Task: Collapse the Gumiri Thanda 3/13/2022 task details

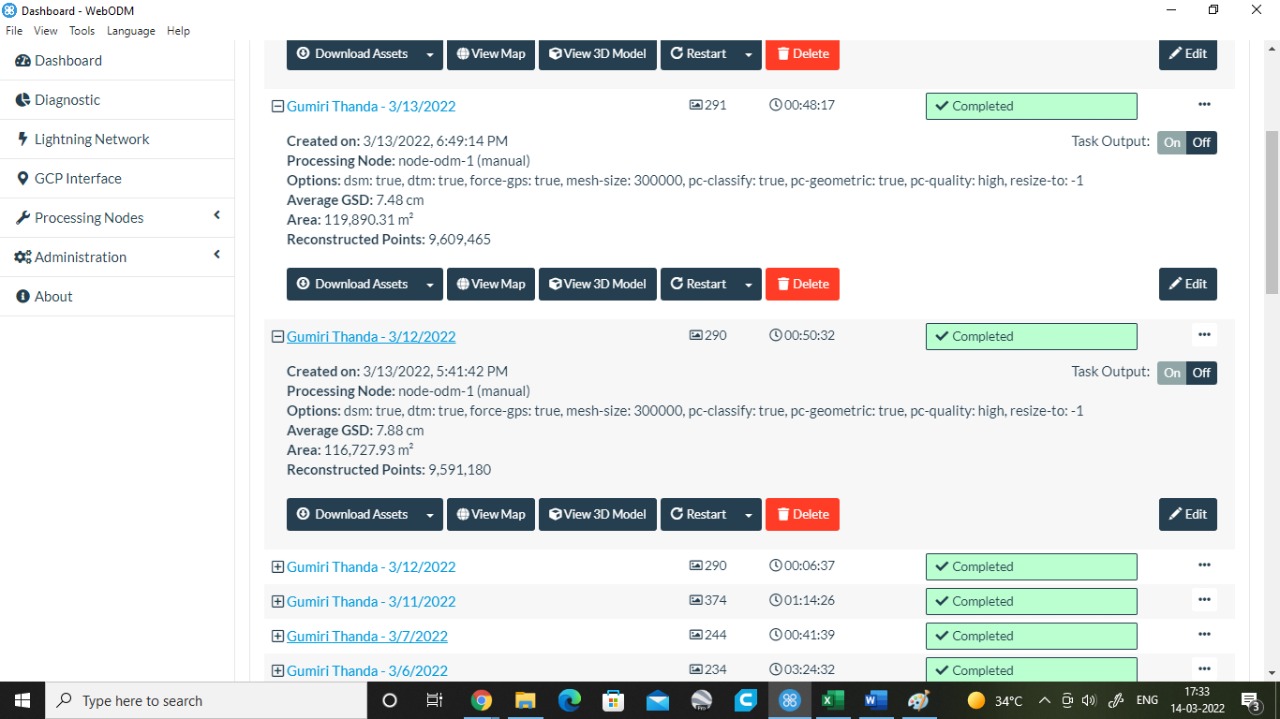Action: tap(277, 105)
